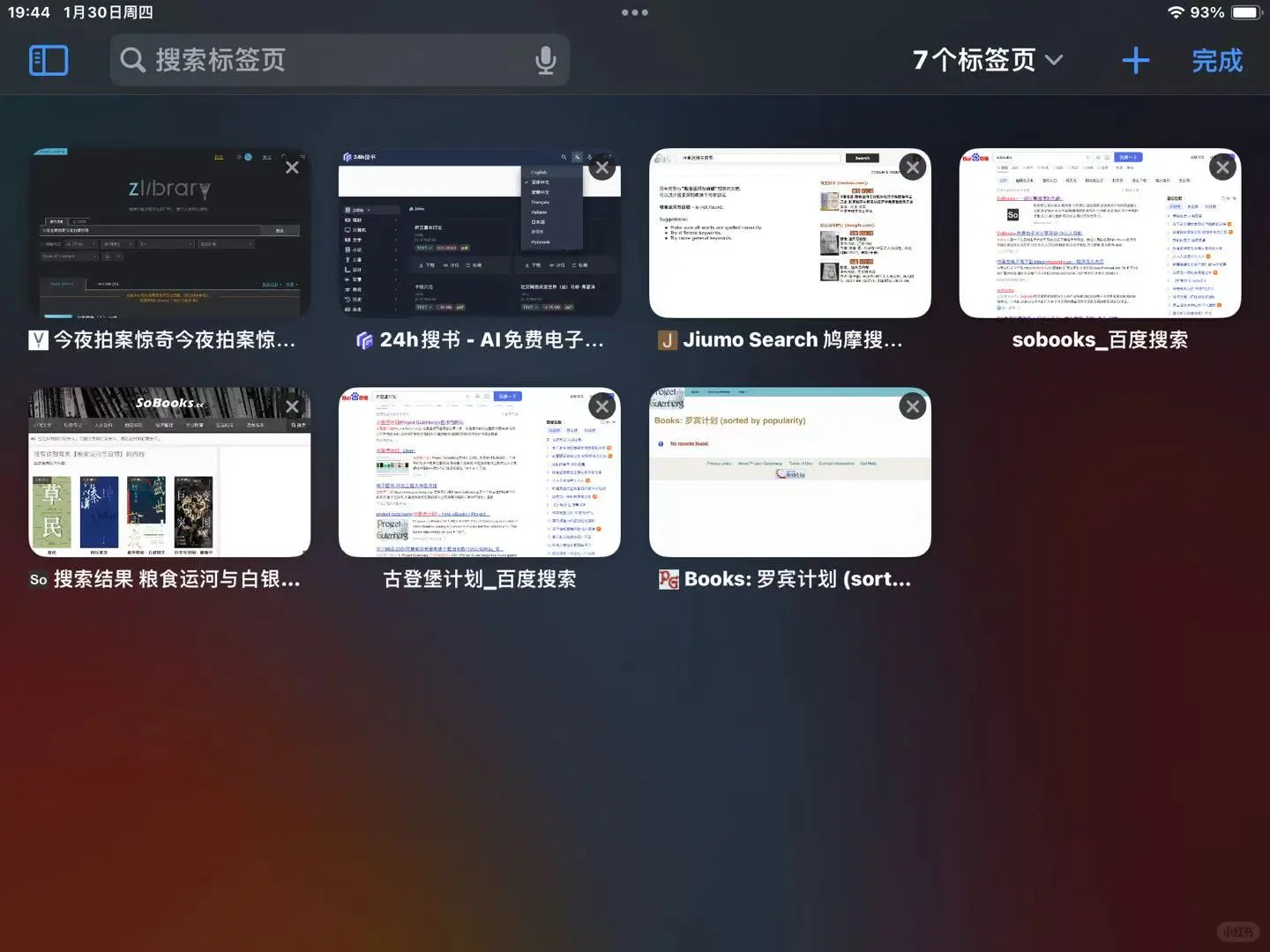Viewport: 1270px width, 952px height.
Task: Open the 古登堡计划 Baidu search thumbnail
Action: pyautogui.click(x=480, y=472)
